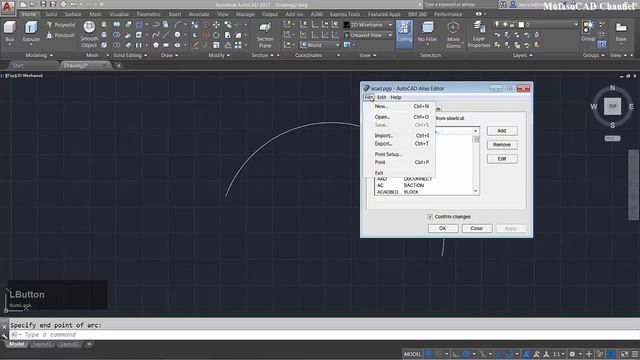
Task: Click the ViewCube TOP face
Action: (612, 106)
